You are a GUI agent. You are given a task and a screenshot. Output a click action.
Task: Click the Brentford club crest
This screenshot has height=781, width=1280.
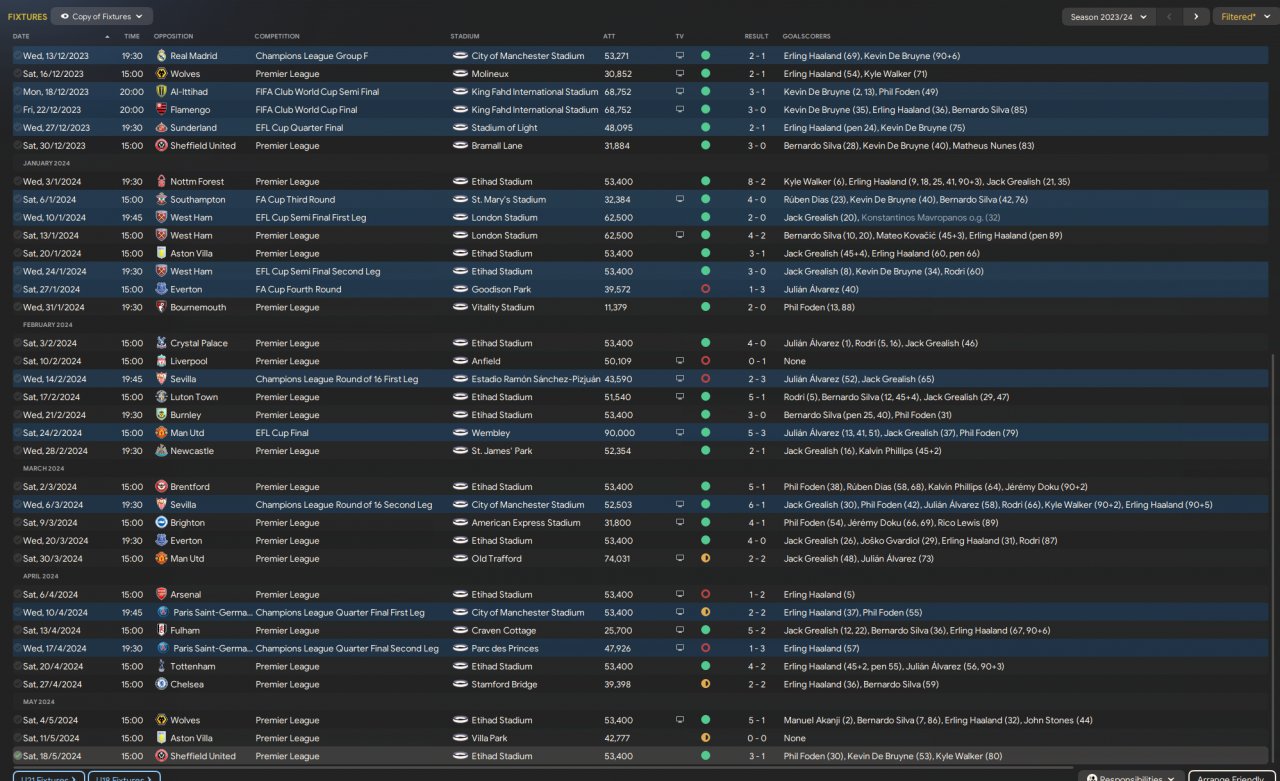(x=162, y=487)
